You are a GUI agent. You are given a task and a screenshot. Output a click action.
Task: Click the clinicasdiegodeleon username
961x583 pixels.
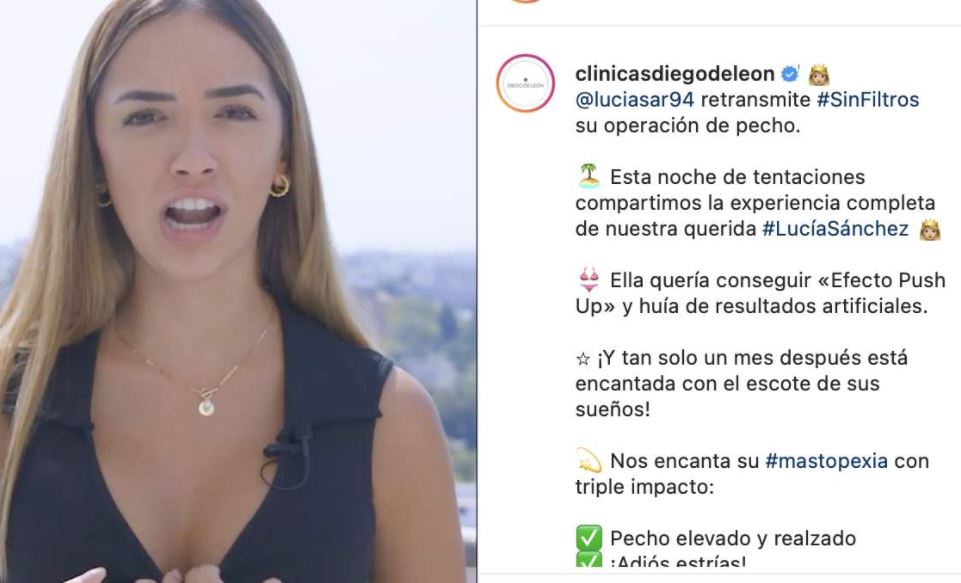click(x=675, y=74)
